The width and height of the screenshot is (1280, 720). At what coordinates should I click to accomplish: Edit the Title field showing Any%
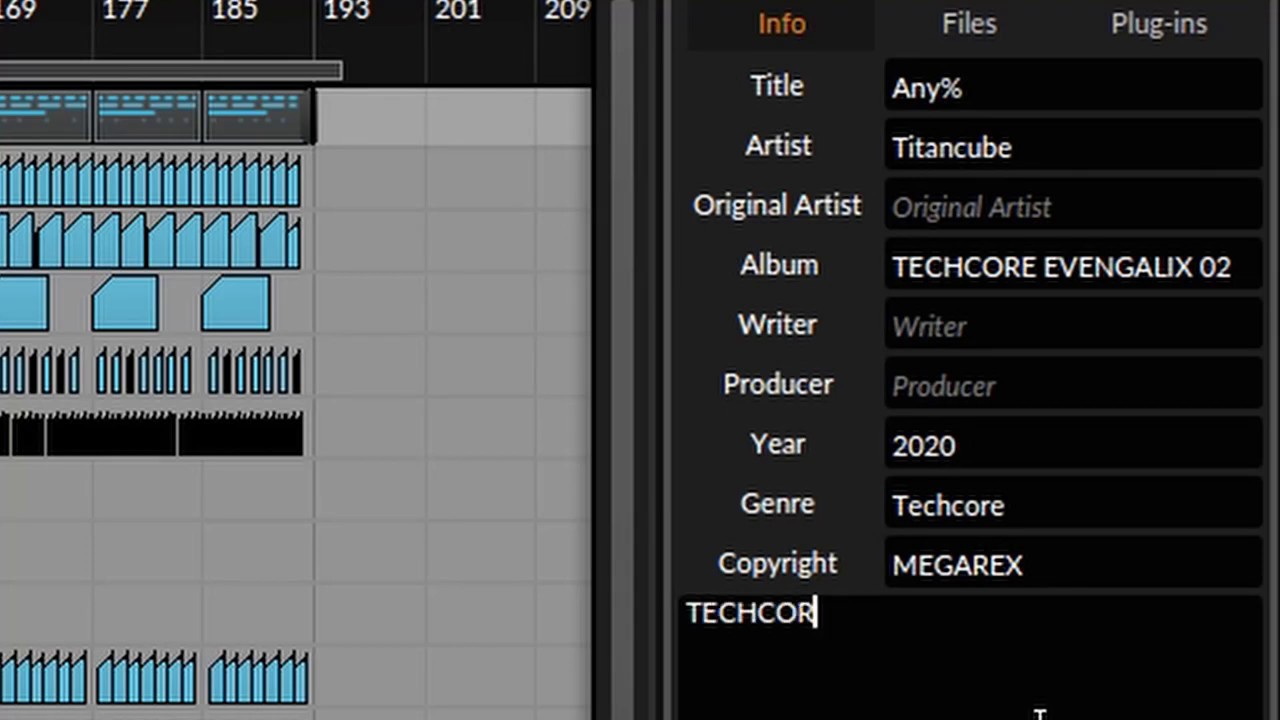[x=1073, y=87]
